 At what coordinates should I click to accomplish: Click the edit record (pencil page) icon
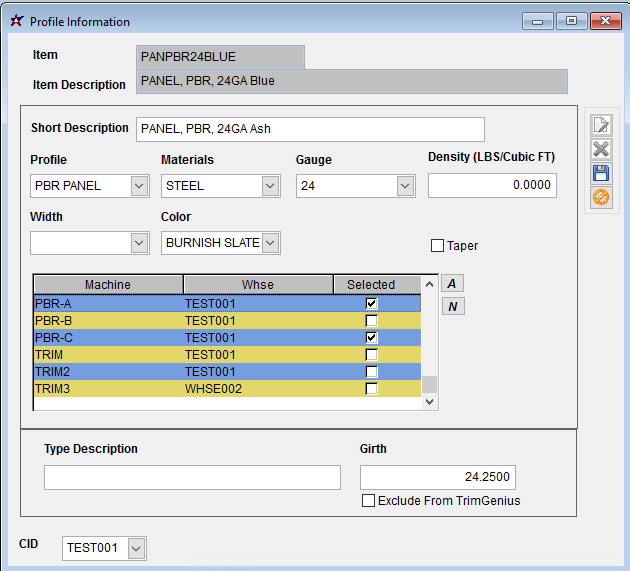coord(601,125)
